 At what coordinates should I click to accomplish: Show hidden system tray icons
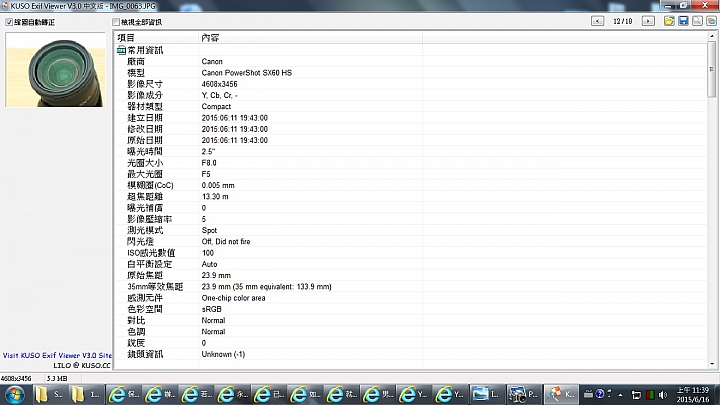tap(620, 394)
